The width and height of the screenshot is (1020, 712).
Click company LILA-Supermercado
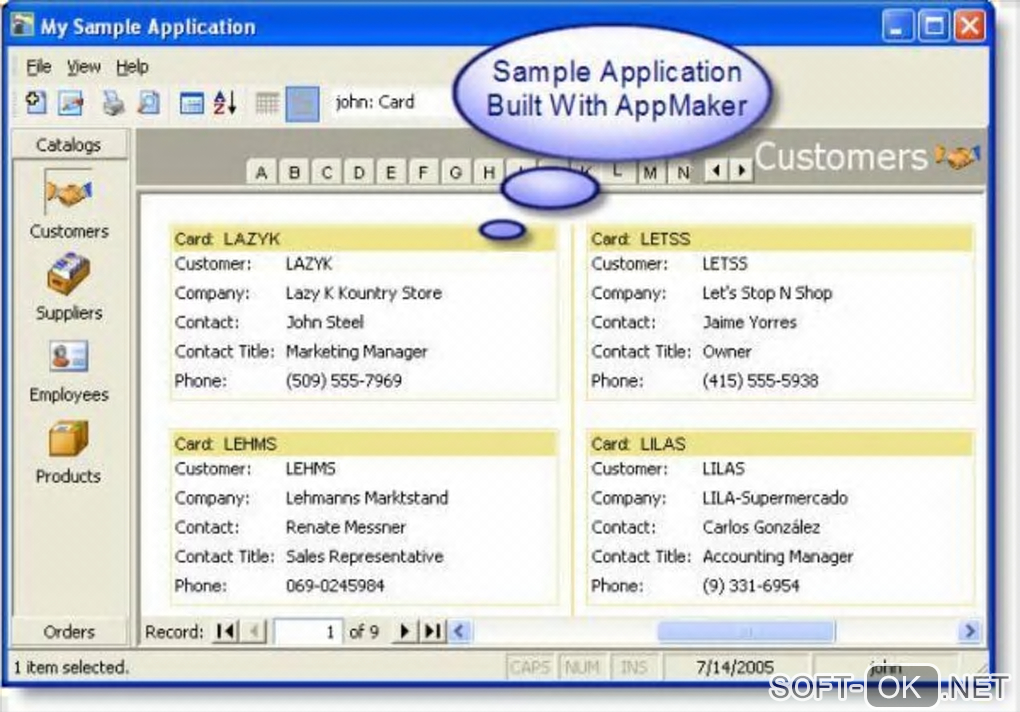[x=775, y=498]
